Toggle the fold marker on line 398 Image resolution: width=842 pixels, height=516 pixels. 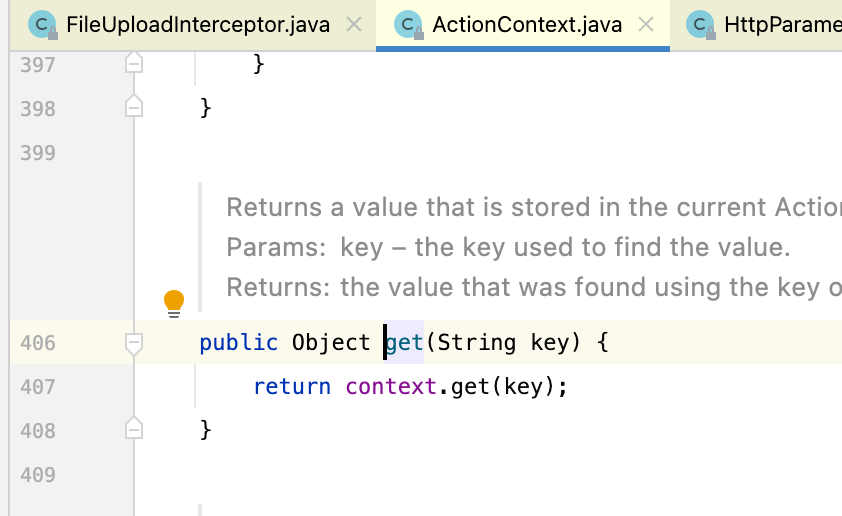point(134,107)
